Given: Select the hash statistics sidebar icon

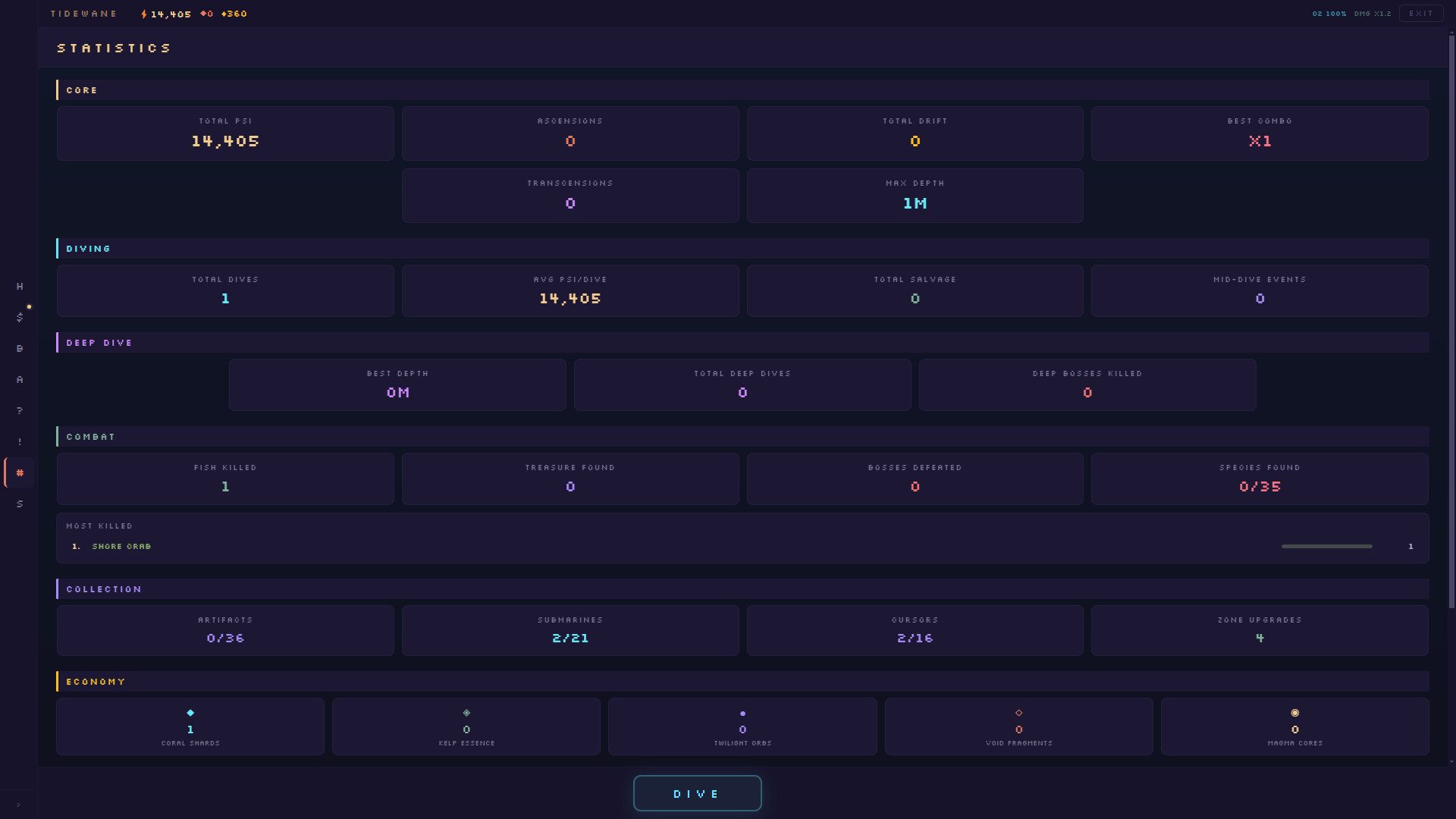Looking at the screenshot, I should click(20, 473).
